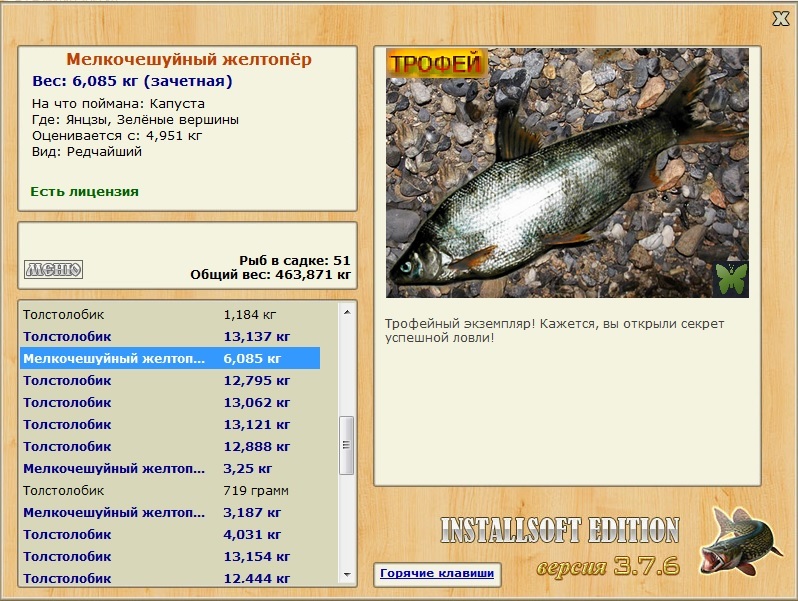798x601 pixels.
Task: Select the Толстолобик 12,795 кг row
Action: (170, 381)
